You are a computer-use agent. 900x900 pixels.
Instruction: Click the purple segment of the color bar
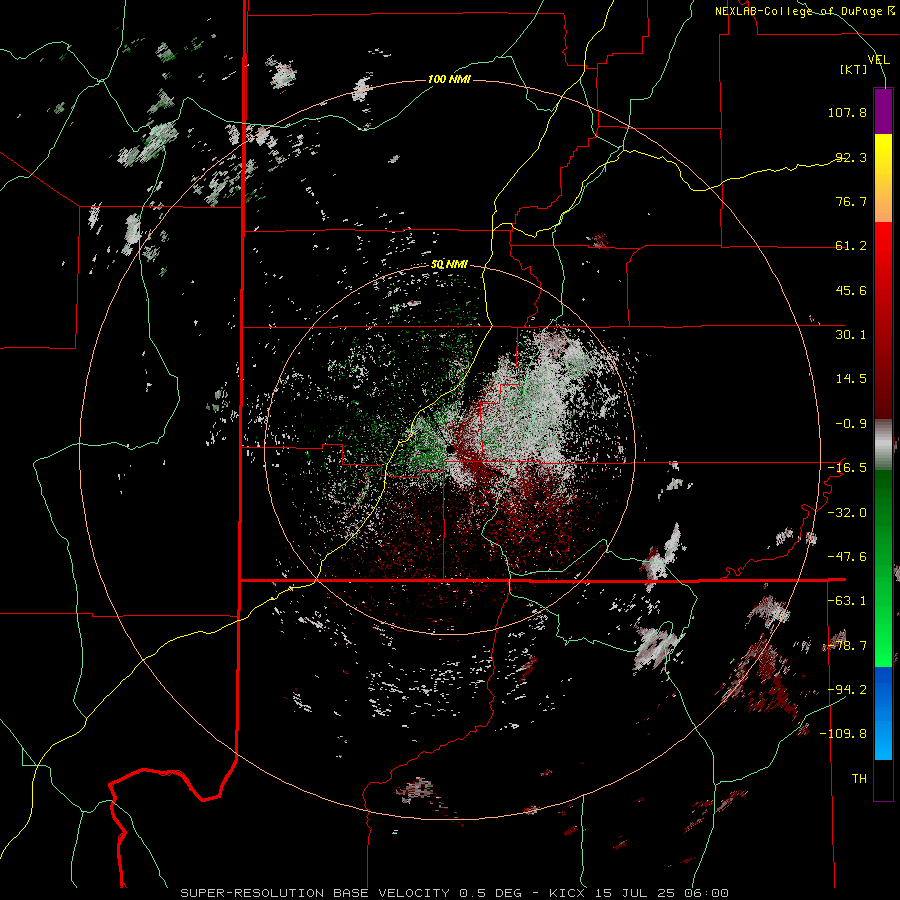tap(883, 112)
